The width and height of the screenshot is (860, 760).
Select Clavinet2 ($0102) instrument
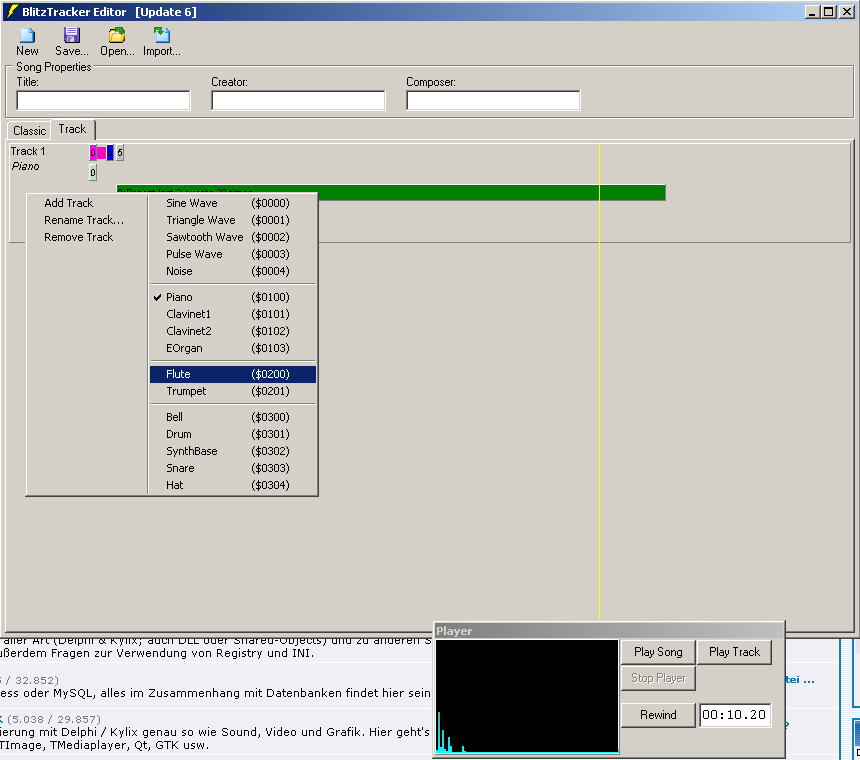[233, 331]
